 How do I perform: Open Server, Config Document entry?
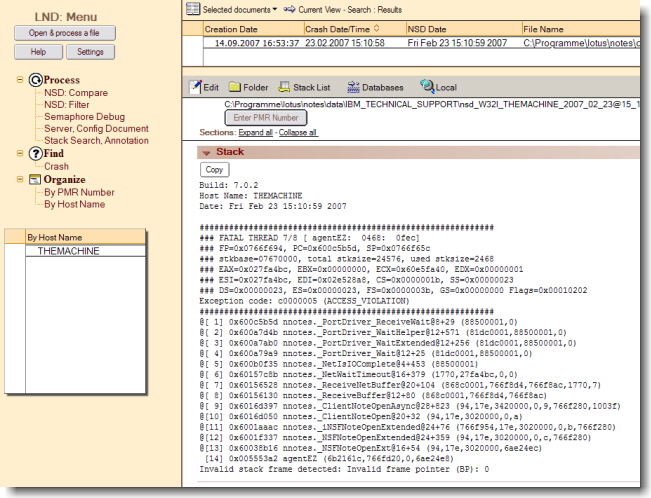point(96,129)
